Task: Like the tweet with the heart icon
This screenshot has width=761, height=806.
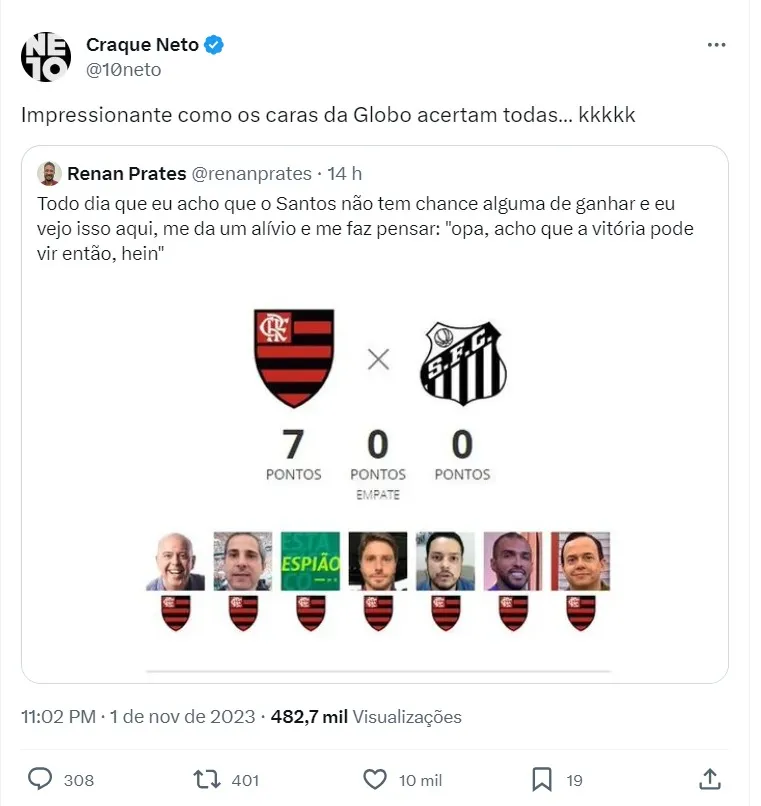Action: [x=374, y=779]
